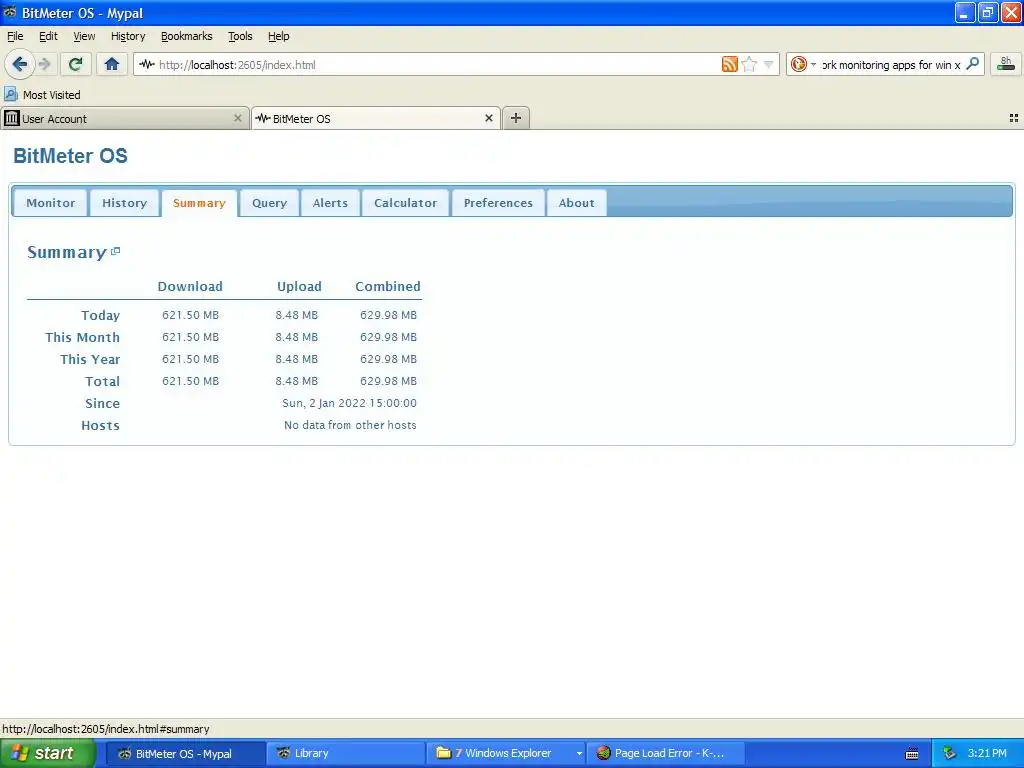Expand the Windows Explorer group dropdown arrow
Viewport: 1024px width, 768px height.
point(579,754)
